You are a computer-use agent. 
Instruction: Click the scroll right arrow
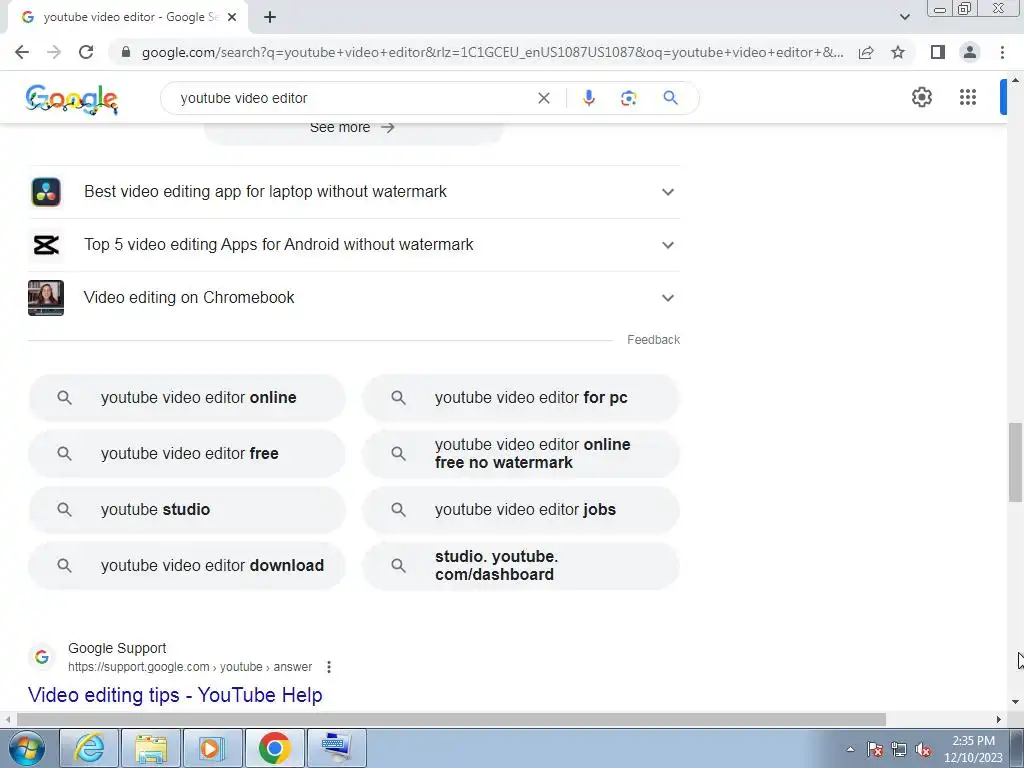[999, 719]
